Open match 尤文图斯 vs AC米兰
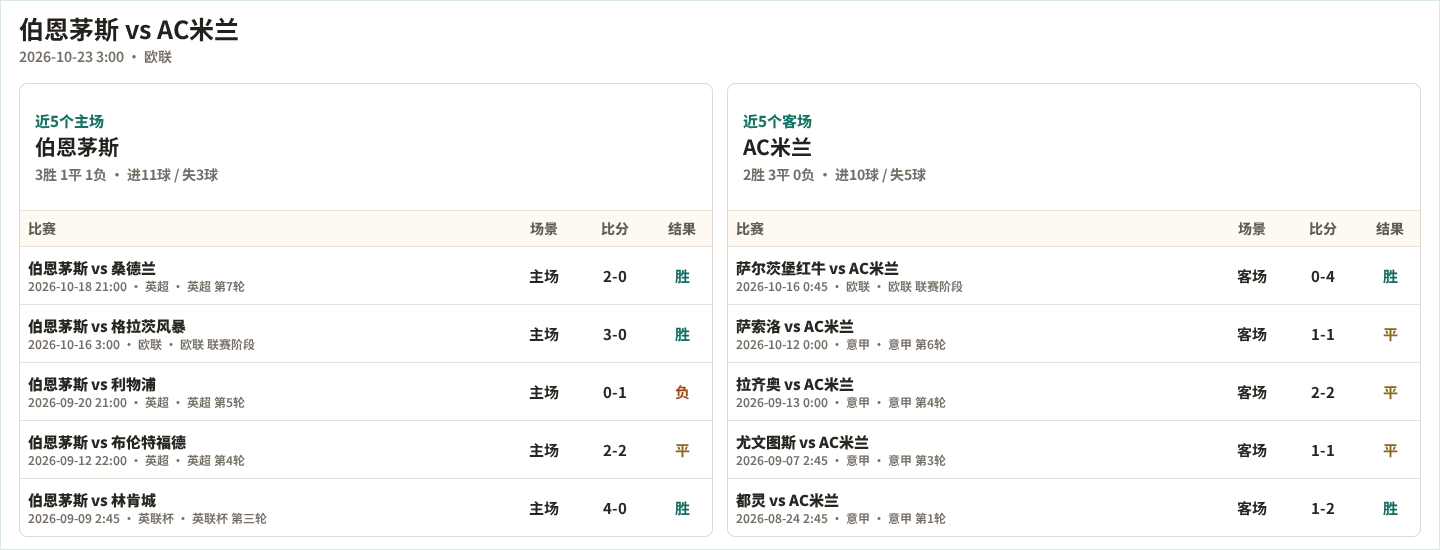The height and width of the screenshot is (550, 1440). click(802, 442)
